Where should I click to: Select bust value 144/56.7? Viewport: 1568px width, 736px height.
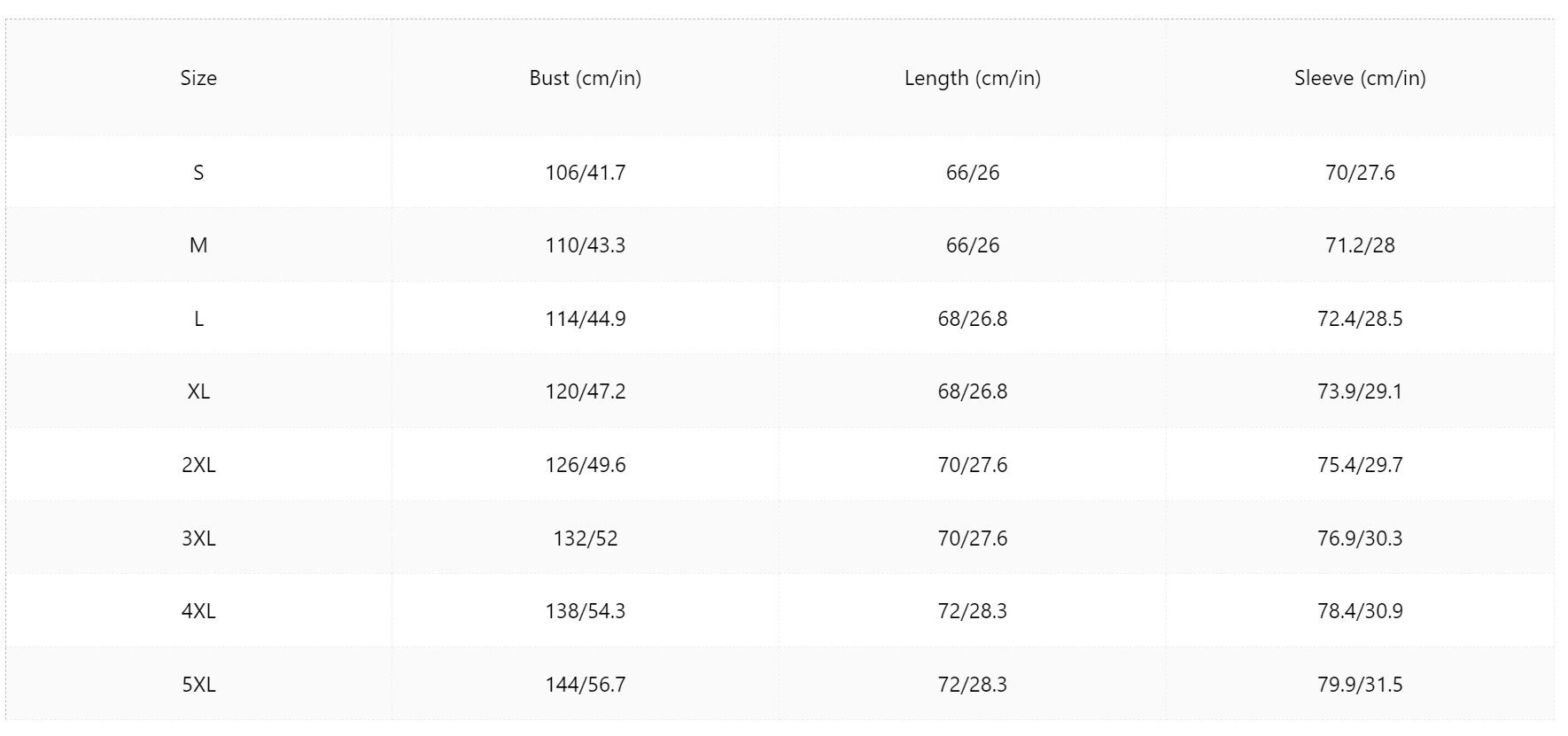coord(586,685)
